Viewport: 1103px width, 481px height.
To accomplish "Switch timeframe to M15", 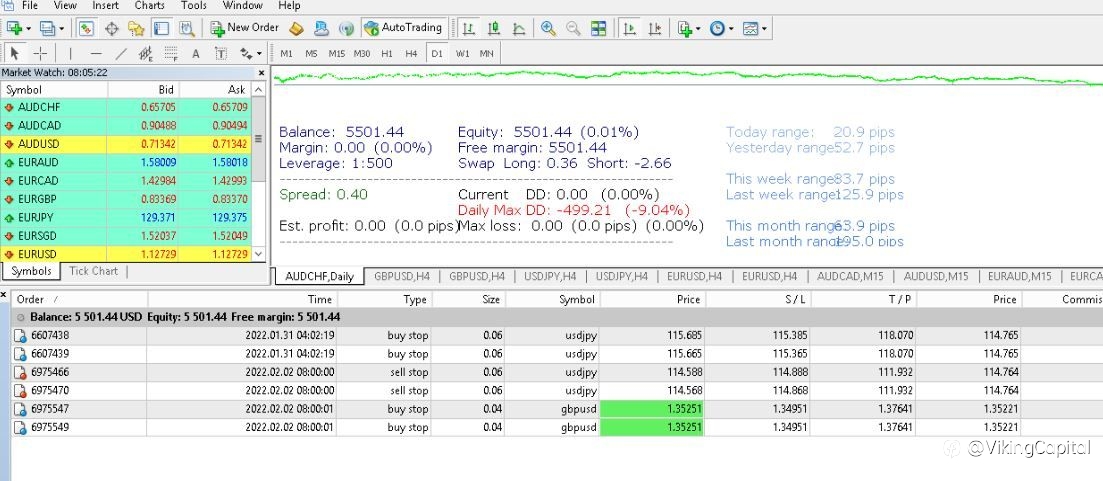I will [x=337, y=53].
